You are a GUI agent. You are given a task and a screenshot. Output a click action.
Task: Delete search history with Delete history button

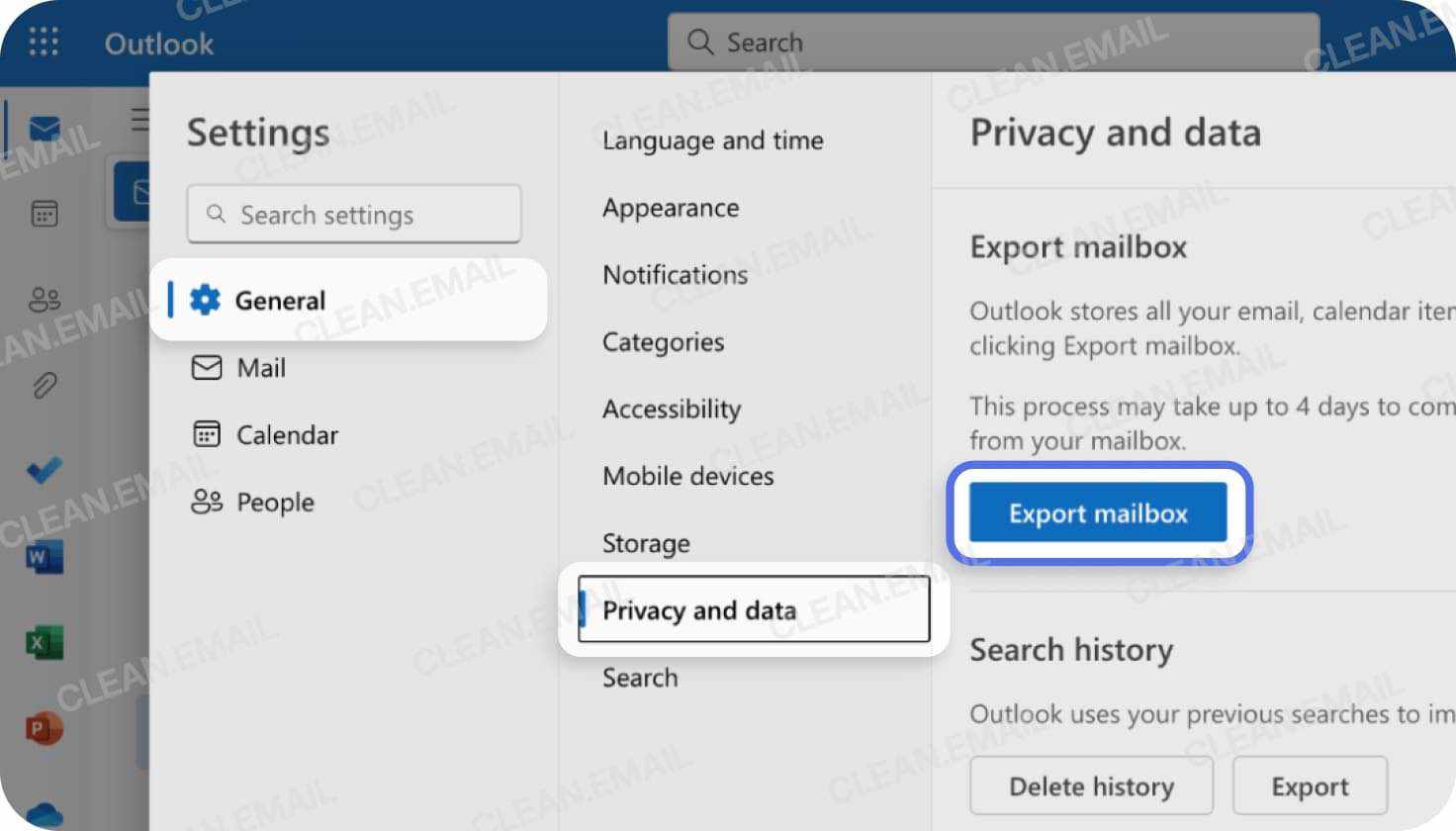click(1091, 785)
